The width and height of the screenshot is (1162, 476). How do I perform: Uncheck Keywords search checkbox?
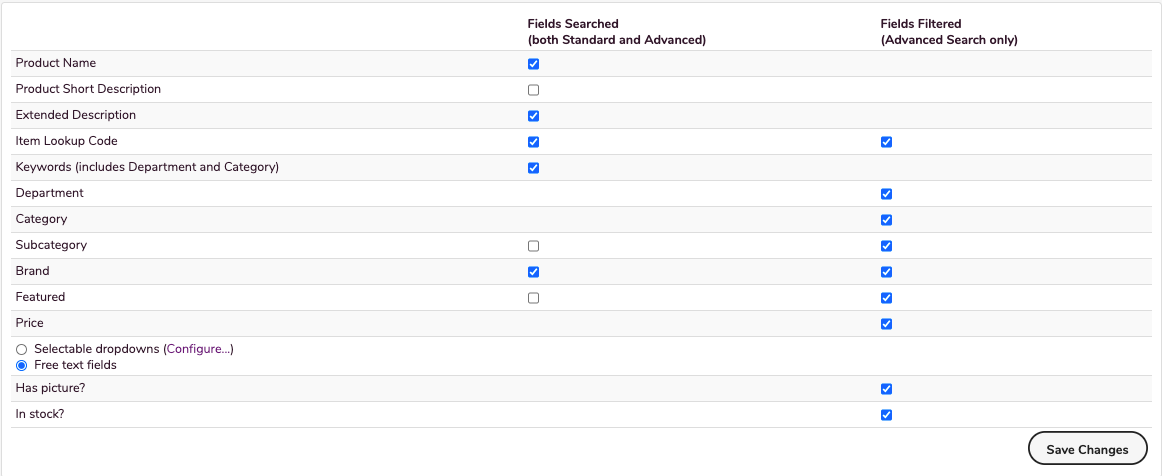coord(533,168)
